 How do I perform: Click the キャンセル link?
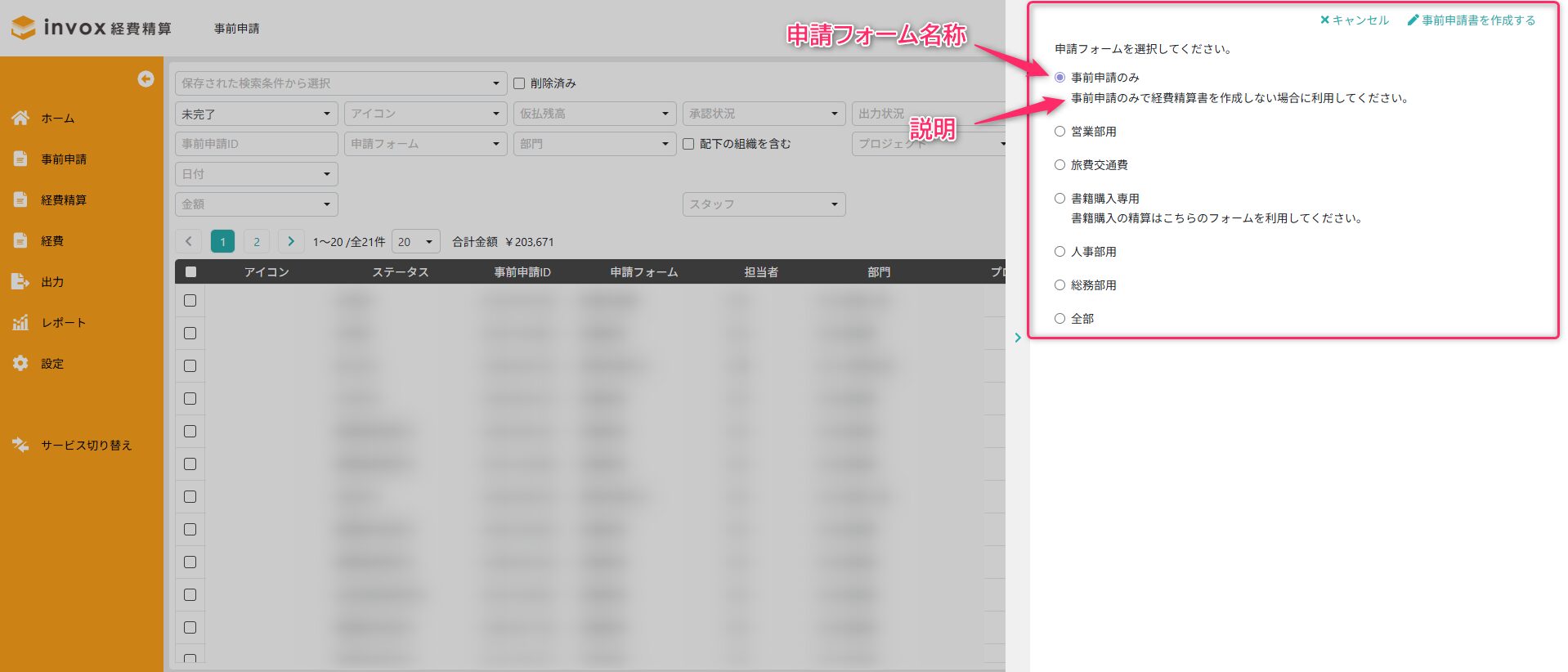[1354, 20]
